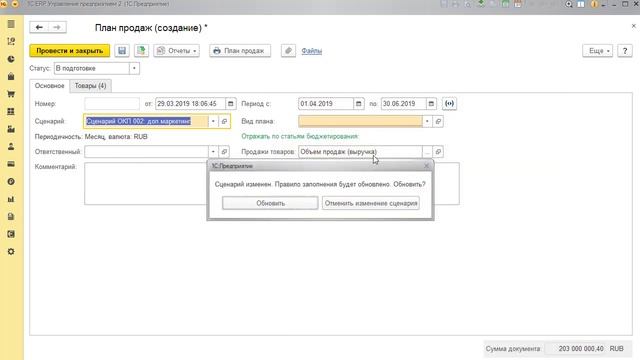
Task: Open the sidebar section icon above the gear
Action: (11, 234)
